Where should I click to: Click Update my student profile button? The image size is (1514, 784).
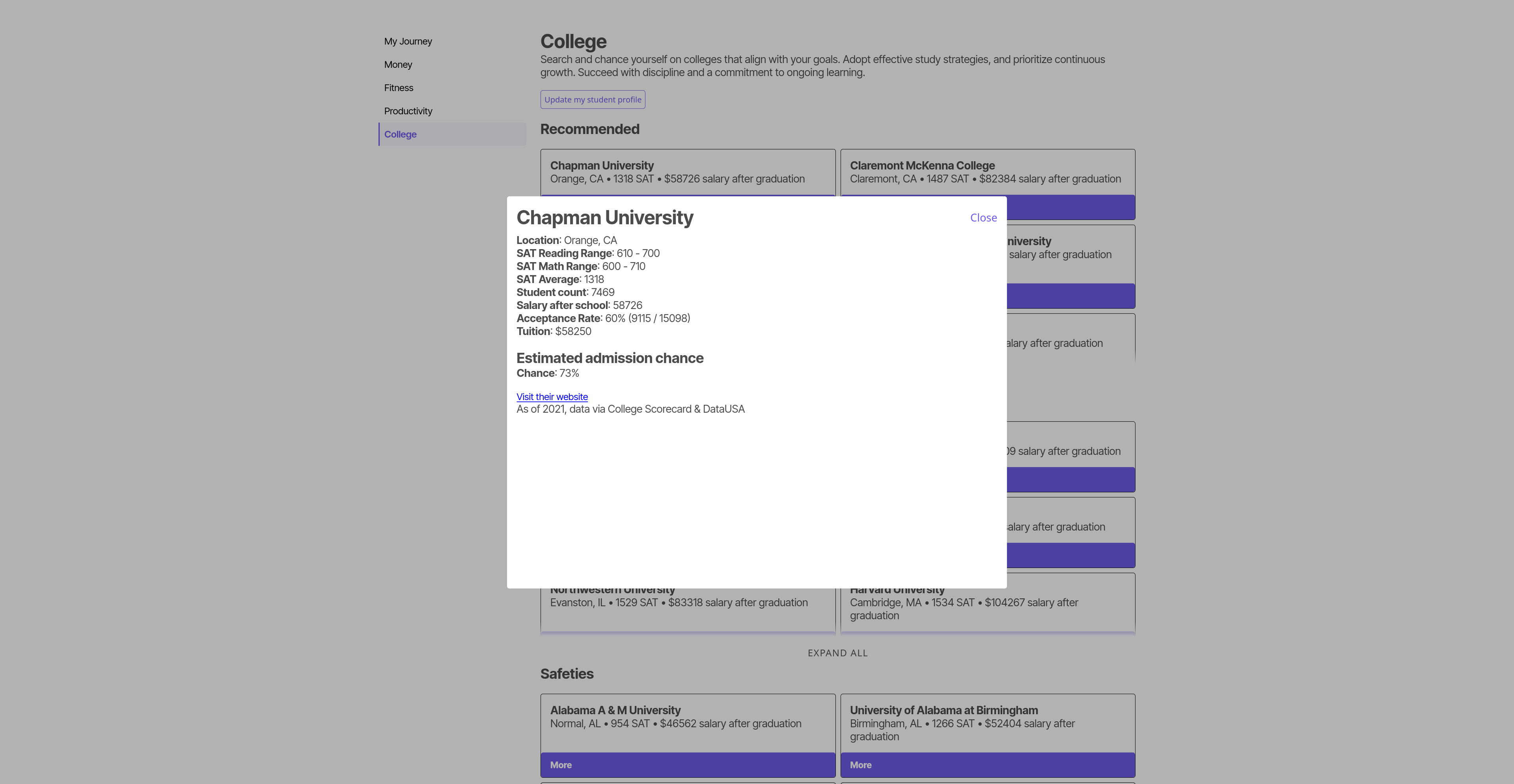tap(593, 99)
